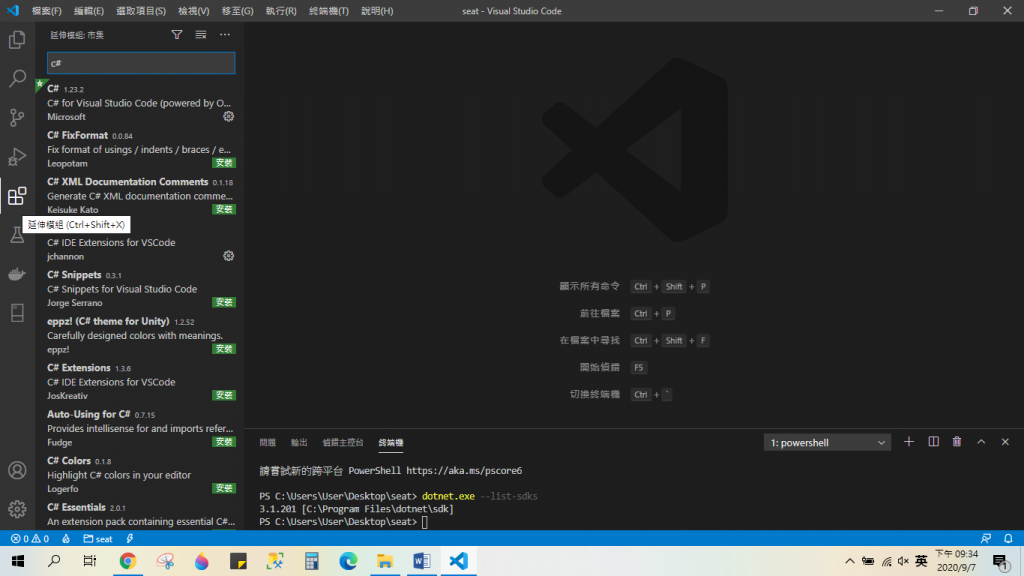Open Word from the taskbar
Screen dimensions: 1024x576
click(422, 561)
